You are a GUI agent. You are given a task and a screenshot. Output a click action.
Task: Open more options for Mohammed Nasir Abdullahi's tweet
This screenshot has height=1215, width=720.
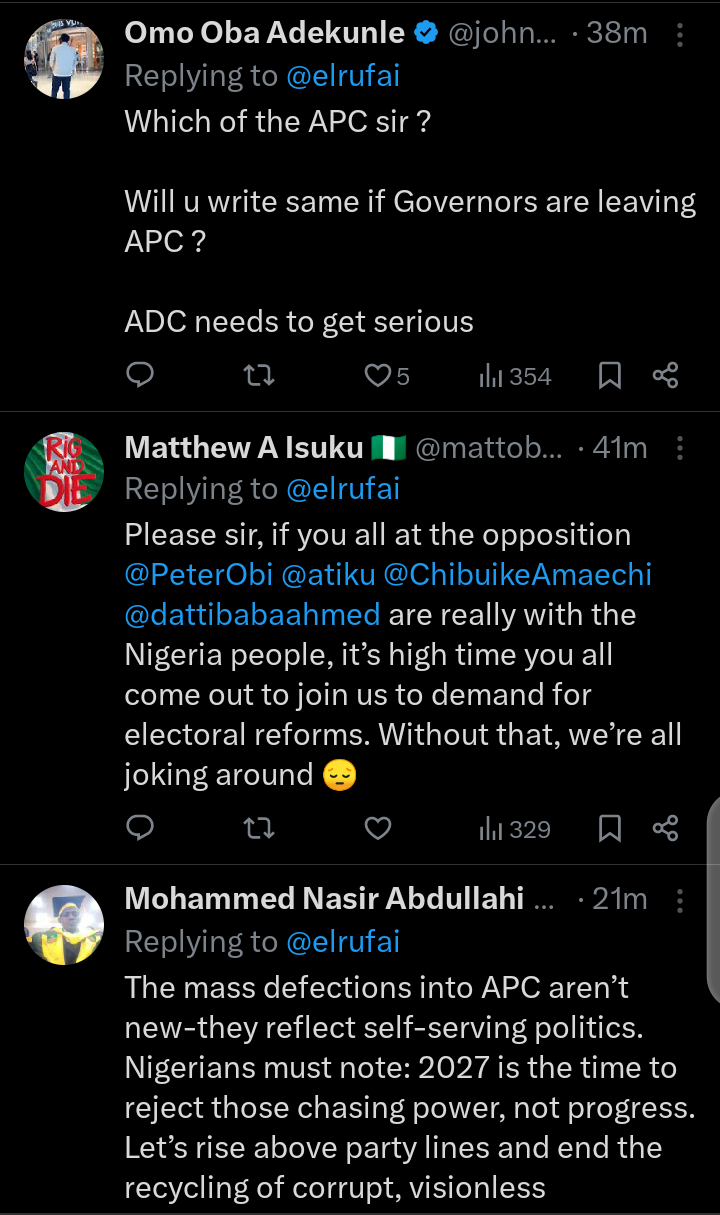pyautogui.click(x=680, y=900)
